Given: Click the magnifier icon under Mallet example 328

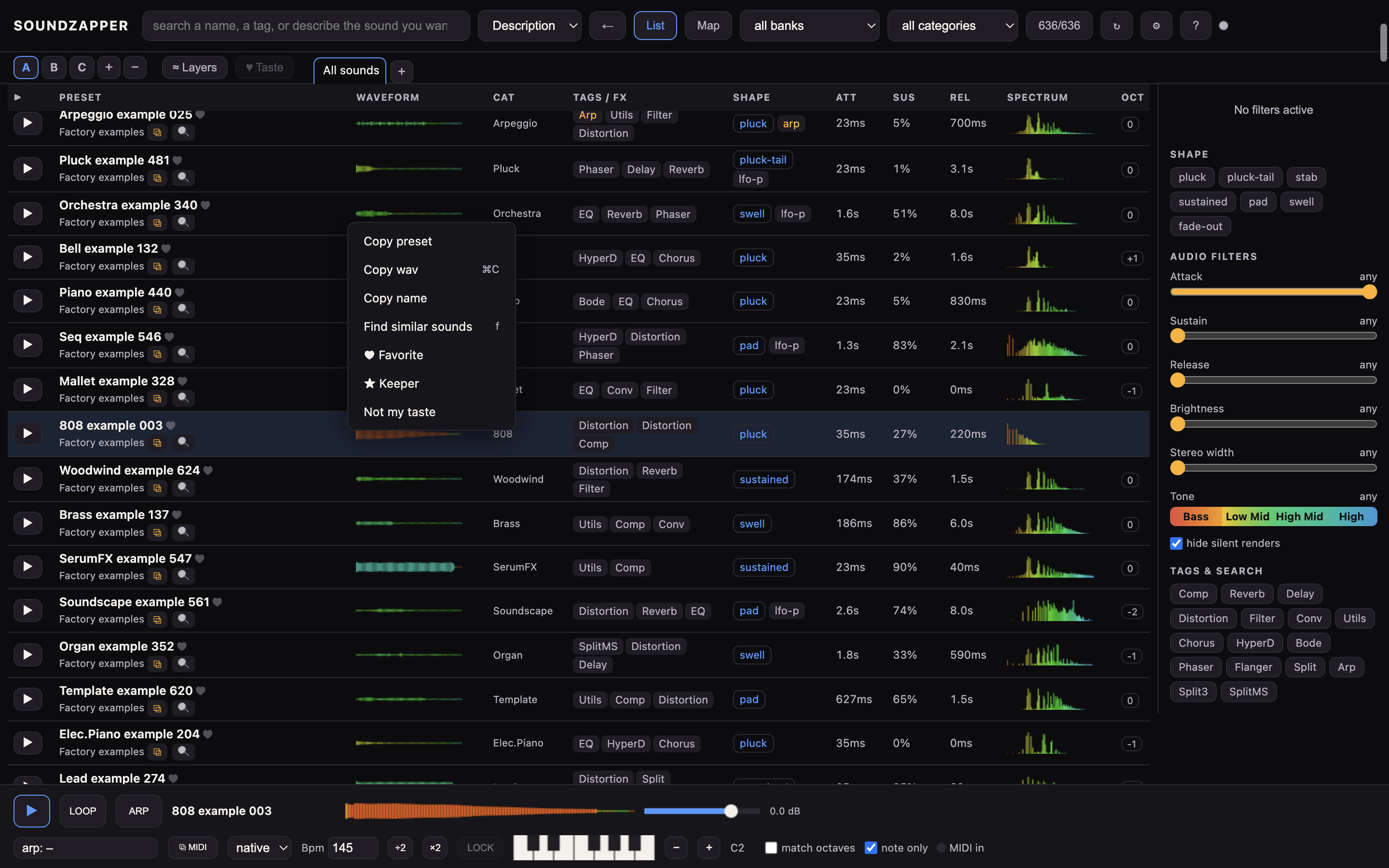Looking at the screenshot, I should pyautogui.click(x=183, y=398).
